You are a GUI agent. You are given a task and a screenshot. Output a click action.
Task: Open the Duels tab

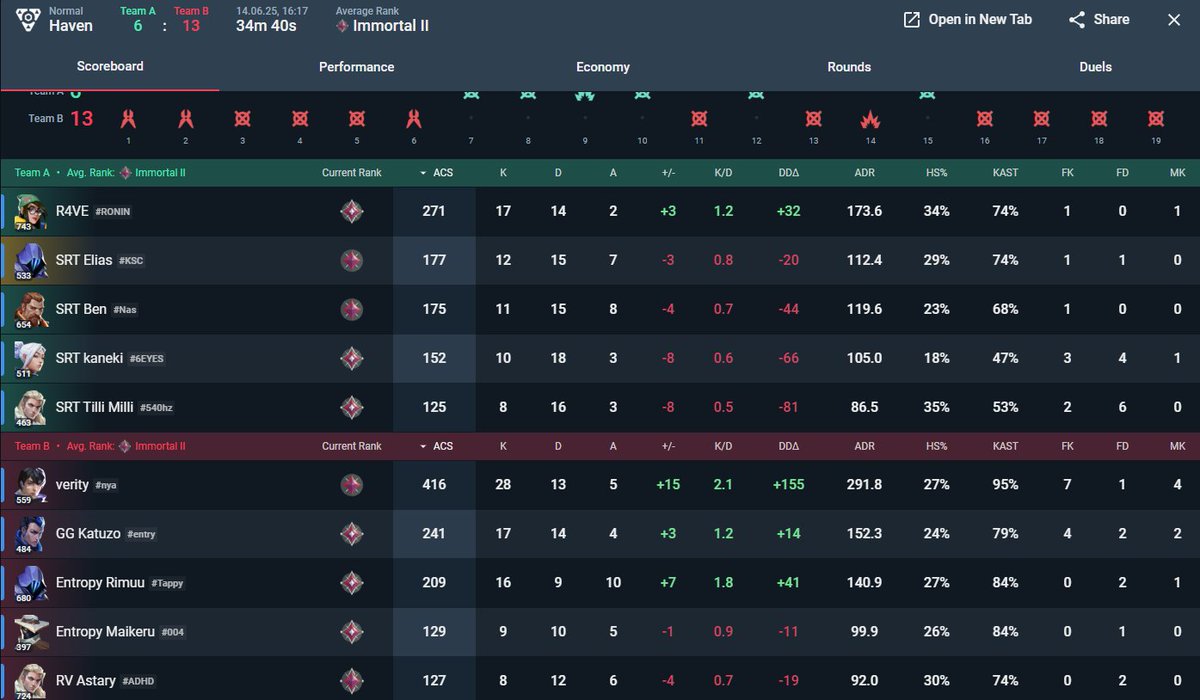click(1095, 67)
